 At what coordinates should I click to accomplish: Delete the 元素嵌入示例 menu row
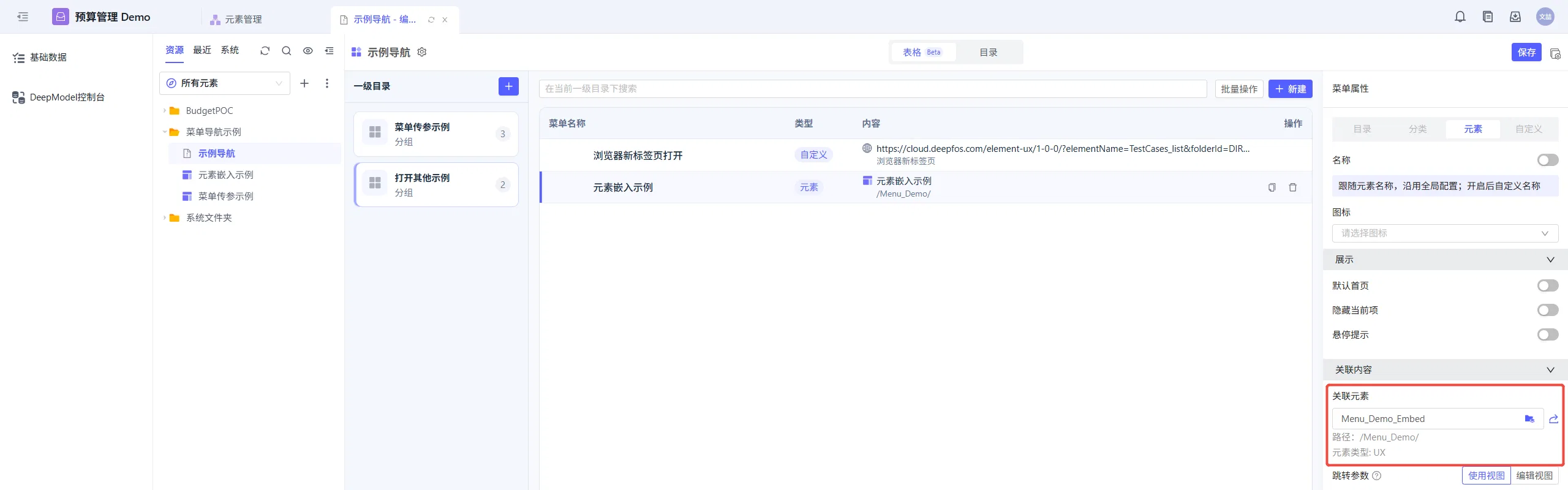(x=1293, y=187)
